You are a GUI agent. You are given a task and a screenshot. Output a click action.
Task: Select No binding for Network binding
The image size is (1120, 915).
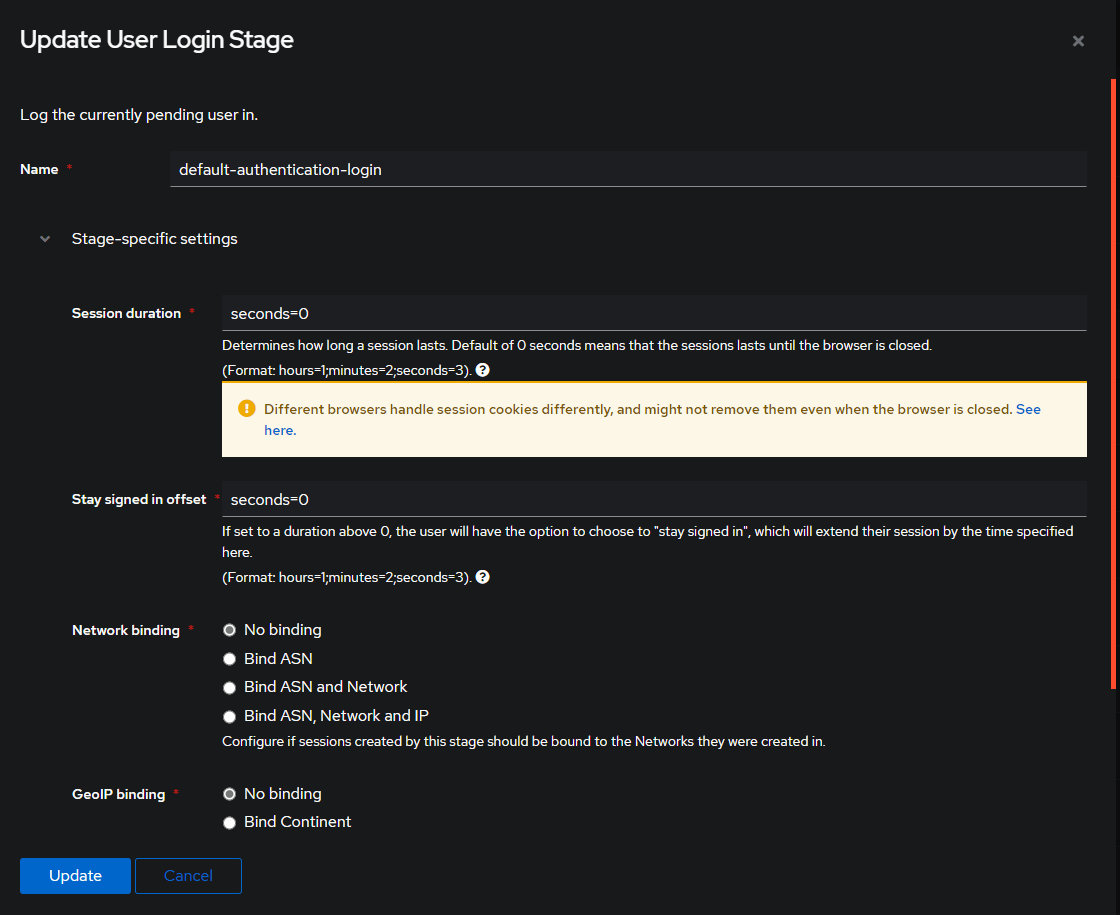tap(230, 631)
